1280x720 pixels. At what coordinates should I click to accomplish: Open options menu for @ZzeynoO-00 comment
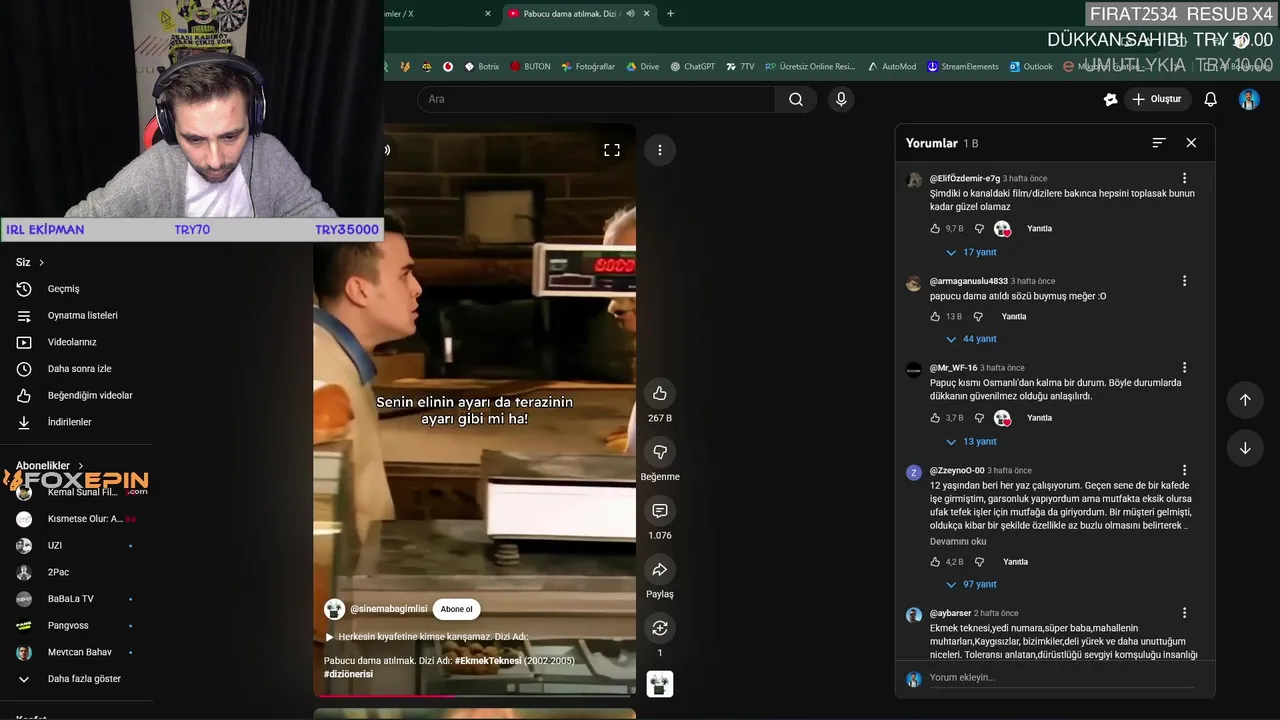[x=1185, y=471]
